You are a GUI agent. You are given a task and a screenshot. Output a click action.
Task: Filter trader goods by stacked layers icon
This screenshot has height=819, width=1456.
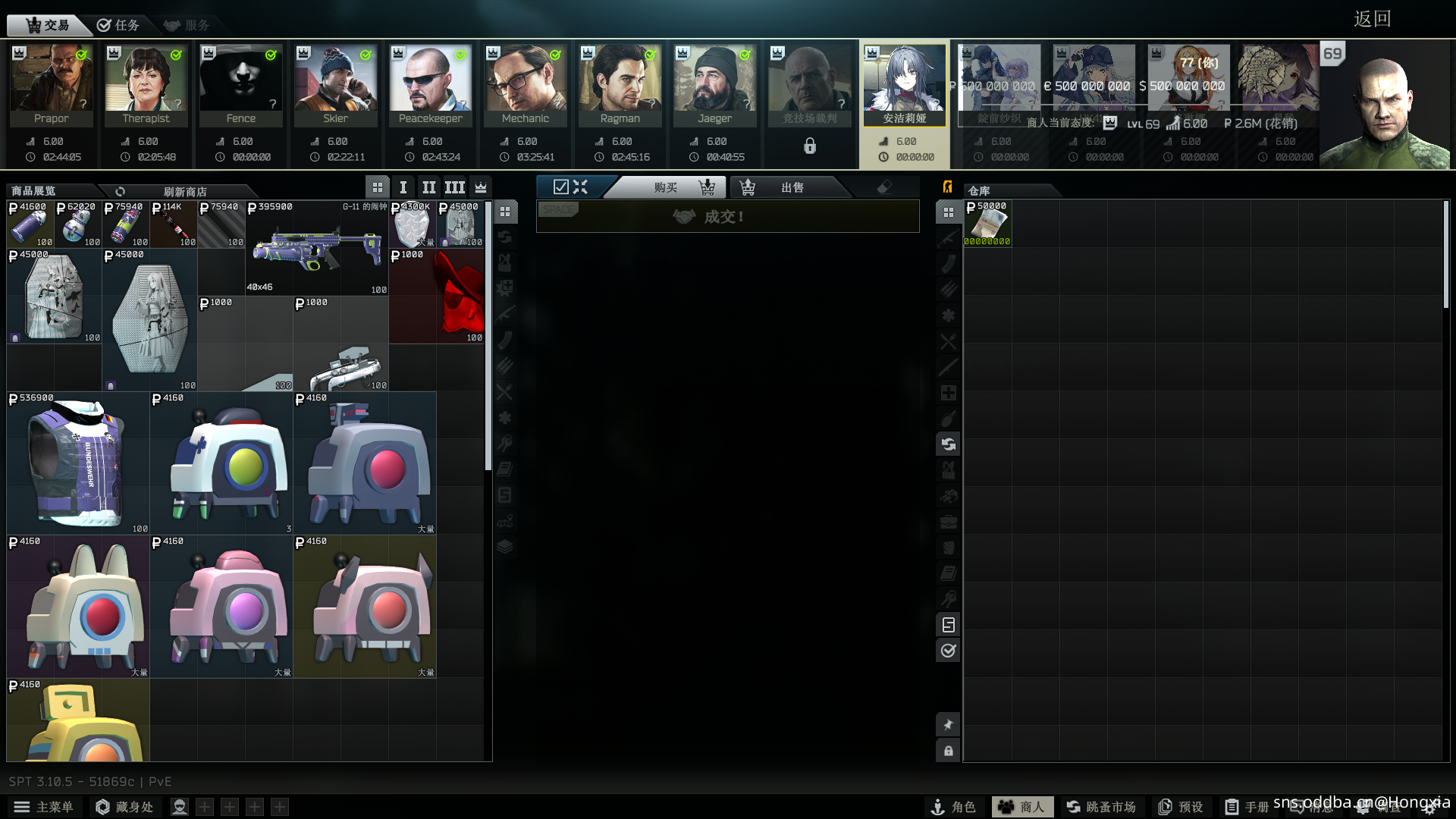click(x=505, y=547)
